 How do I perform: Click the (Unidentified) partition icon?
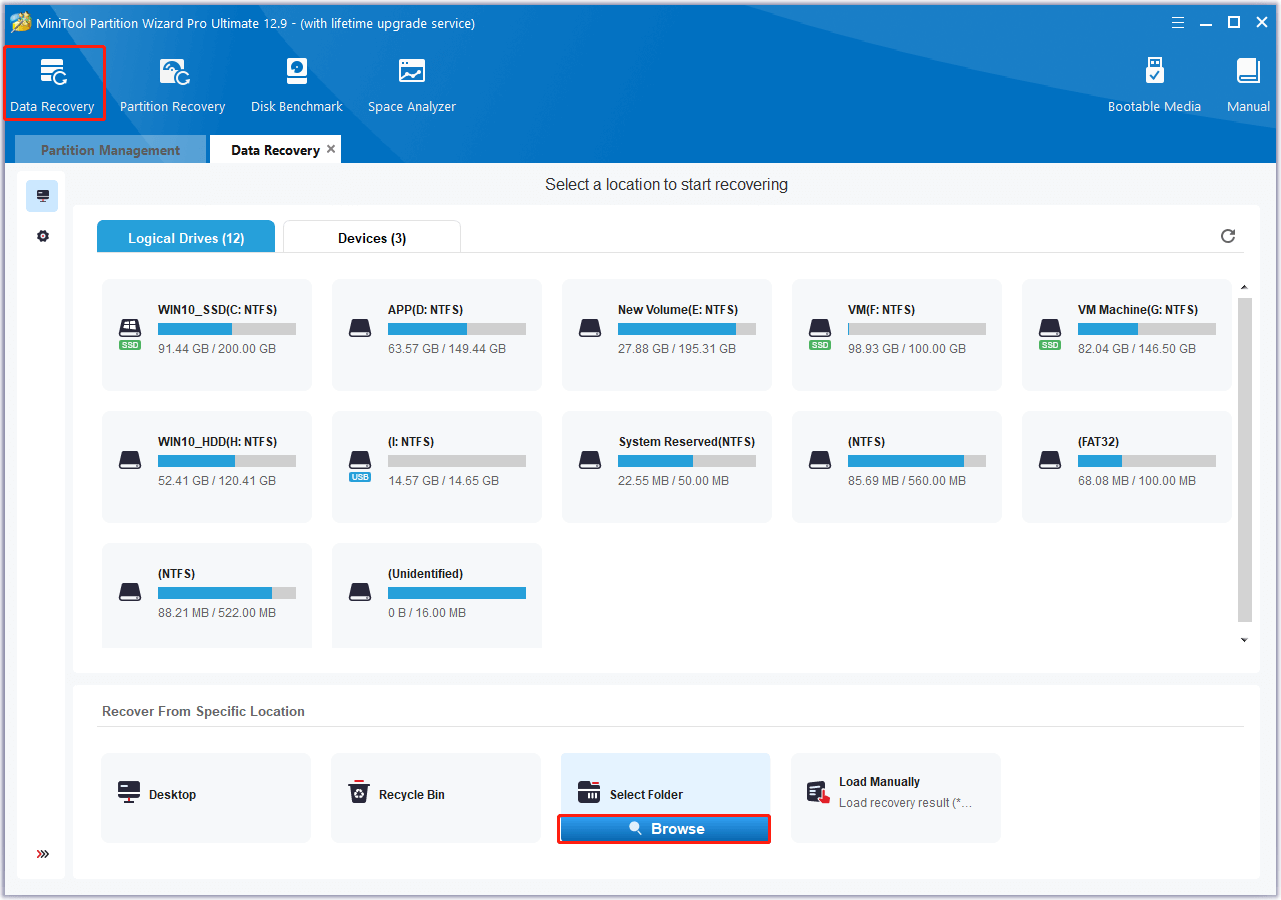(360, 593)
